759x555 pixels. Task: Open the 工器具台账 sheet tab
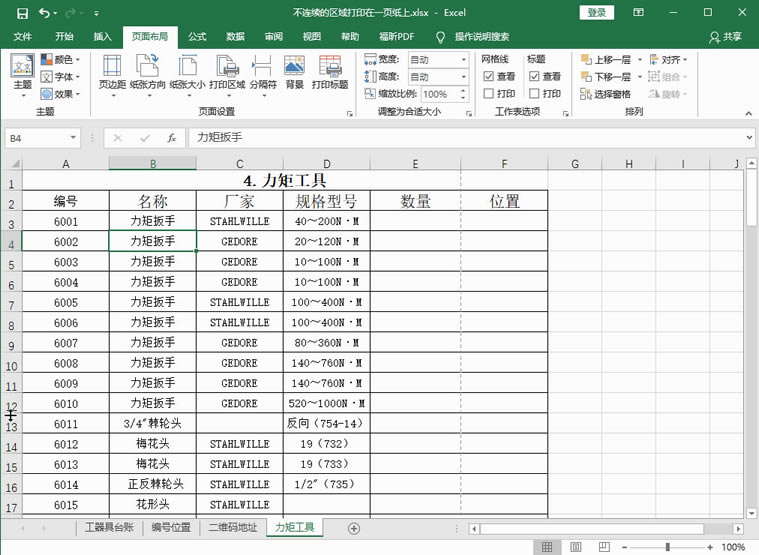pos(109,527)
